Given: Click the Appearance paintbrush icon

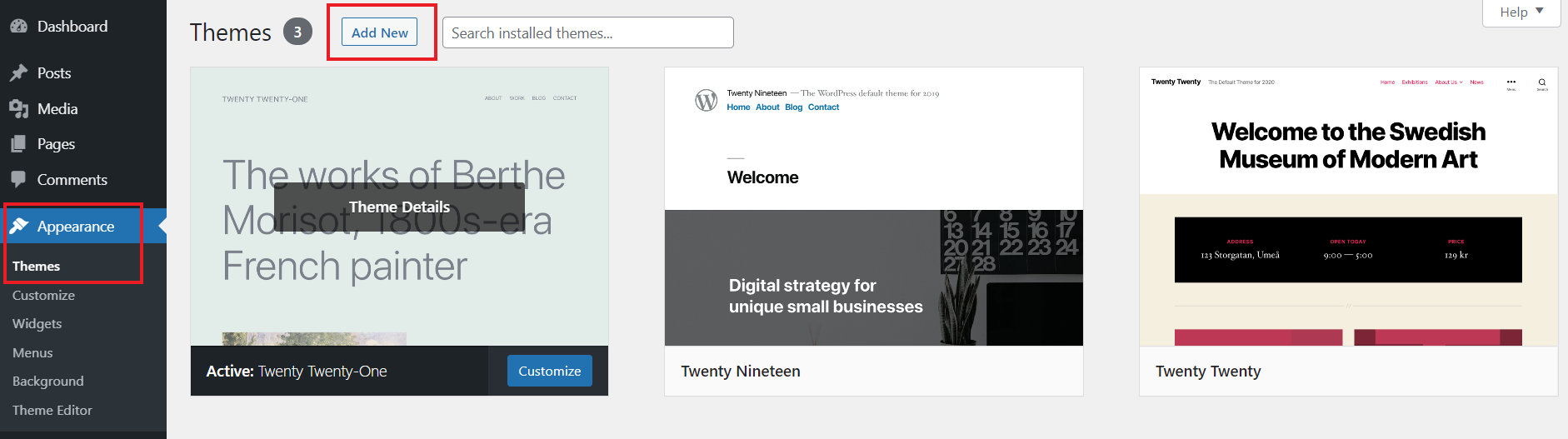Looking at the screenshot, I should (x=18, y=227).
